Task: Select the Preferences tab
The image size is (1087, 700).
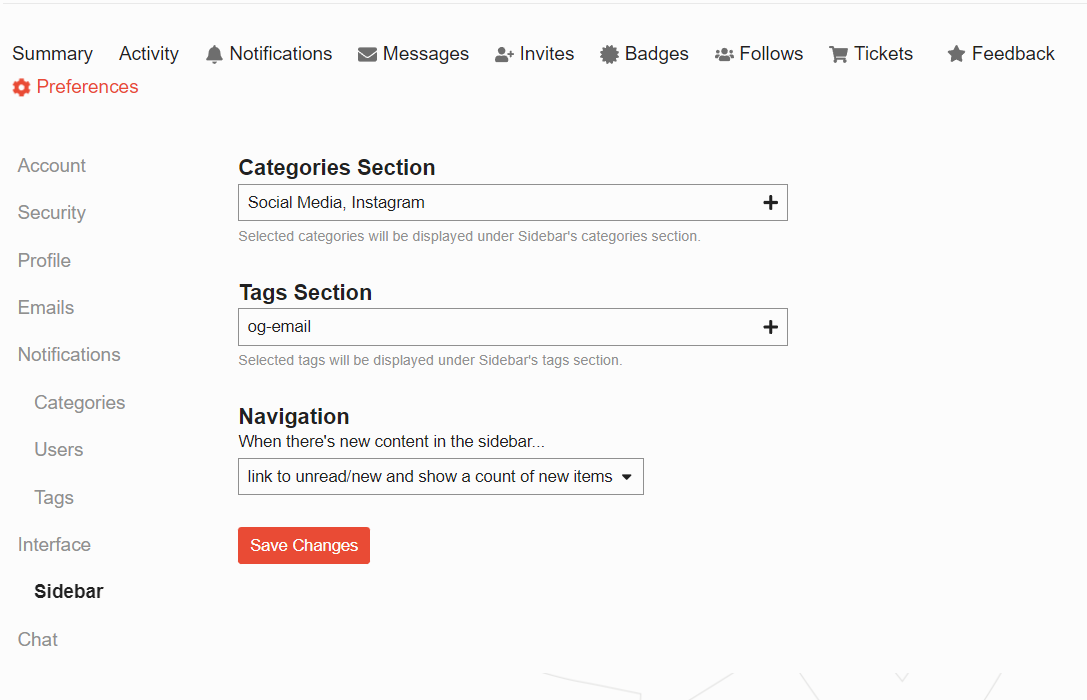Action: [x=76, y=87]
